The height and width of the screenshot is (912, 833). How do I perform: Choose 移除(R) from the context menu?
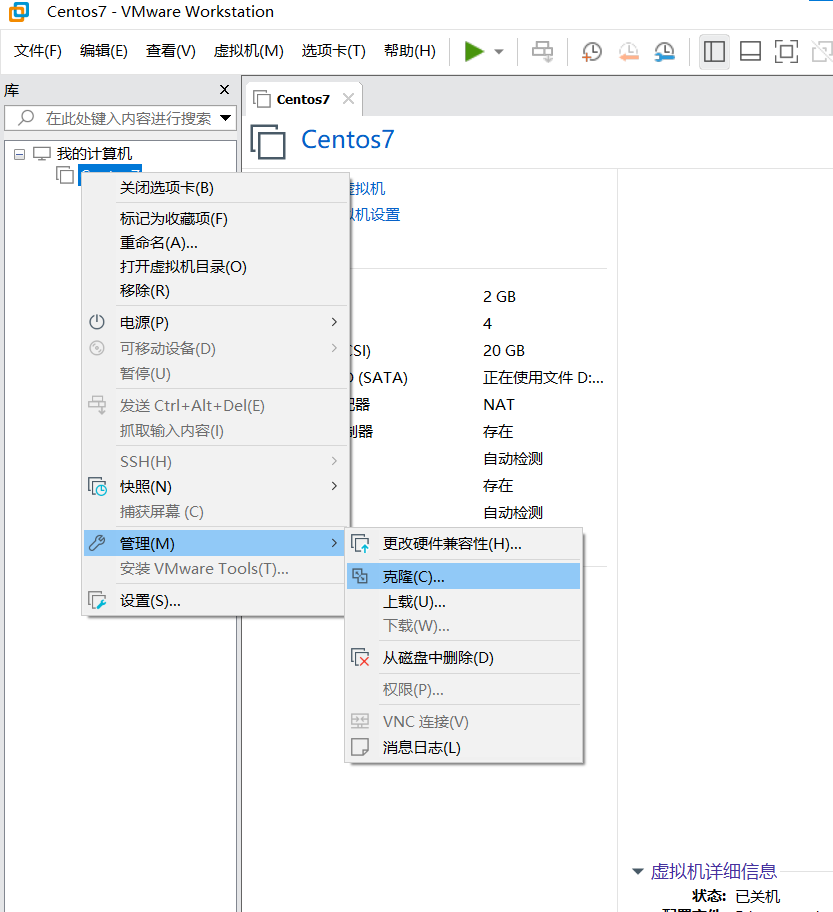point(216,290)
